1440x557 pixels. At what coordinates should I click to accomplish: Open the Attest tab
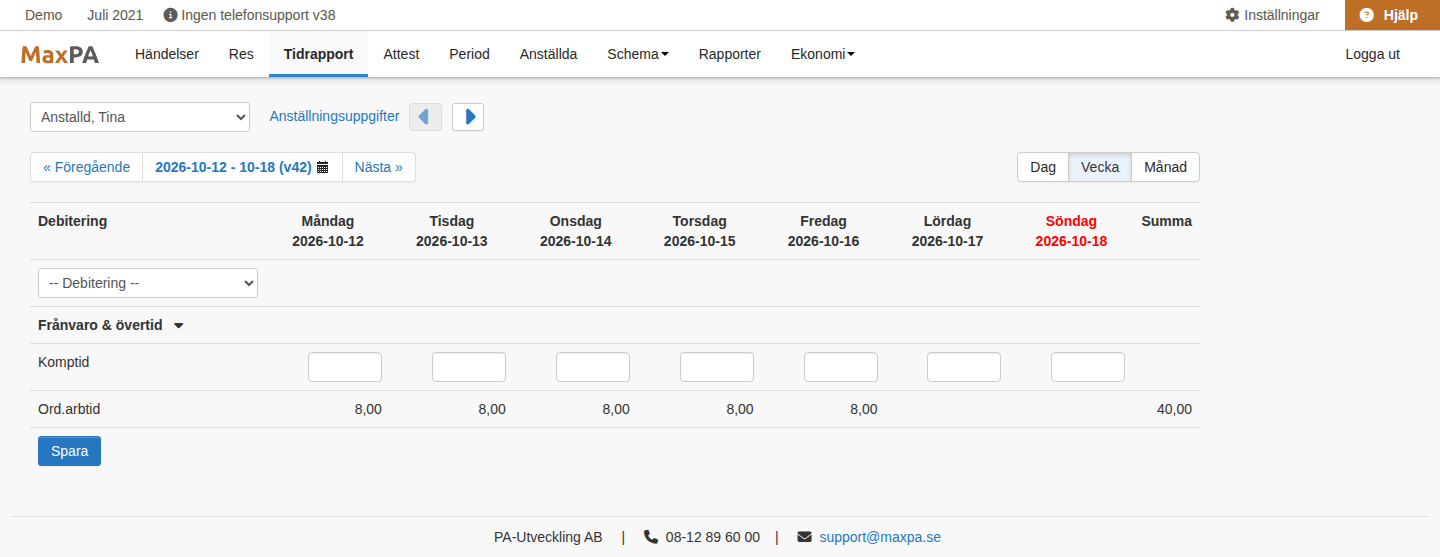click(x=401, y=54)
